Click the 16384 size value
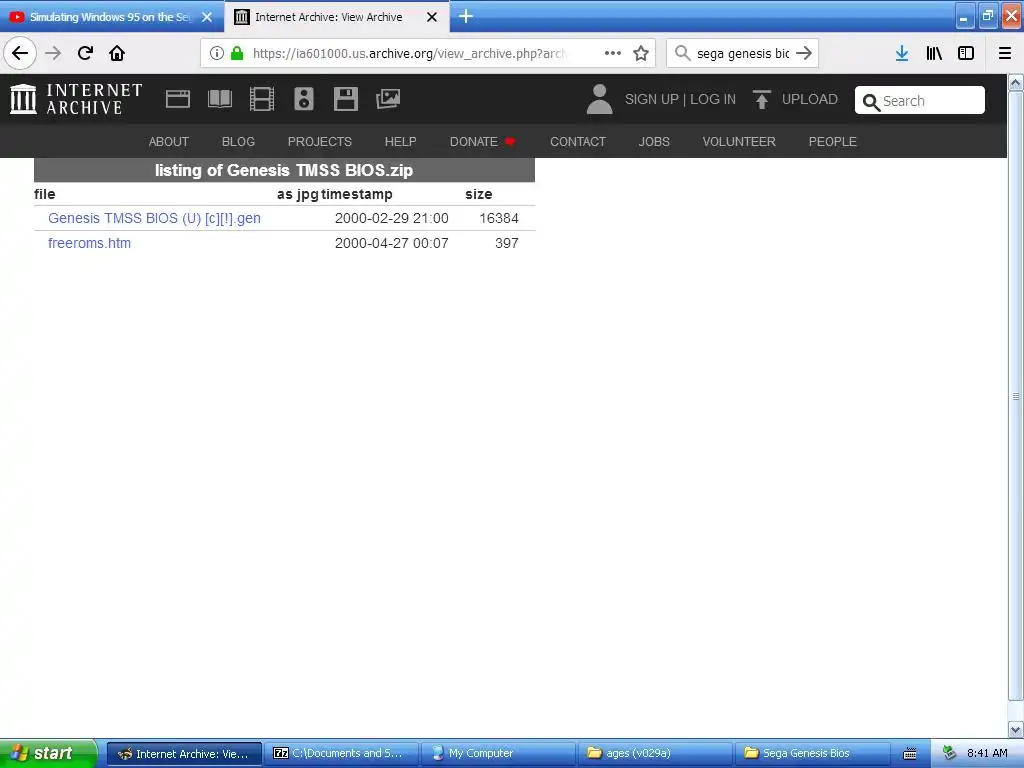Image resolution: width=1024 pixels, height=768 pixels. click(x=499, y=218)
